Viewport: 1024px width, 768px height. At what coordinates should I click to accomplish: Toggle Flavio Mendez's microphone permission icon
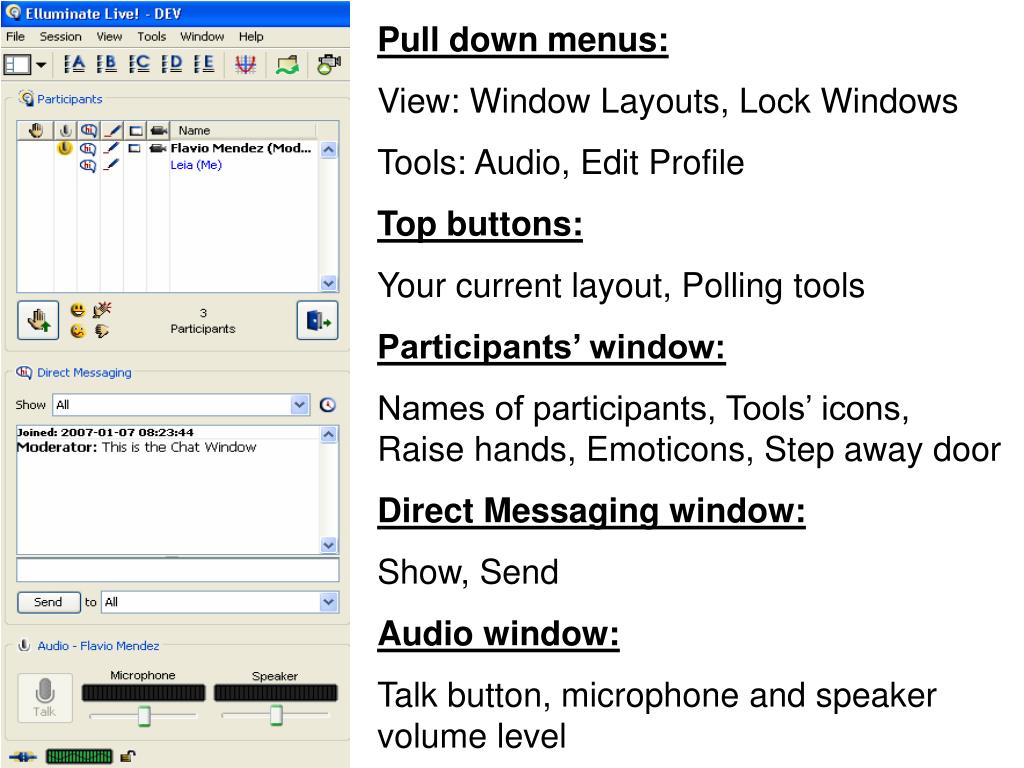(65, 148)
